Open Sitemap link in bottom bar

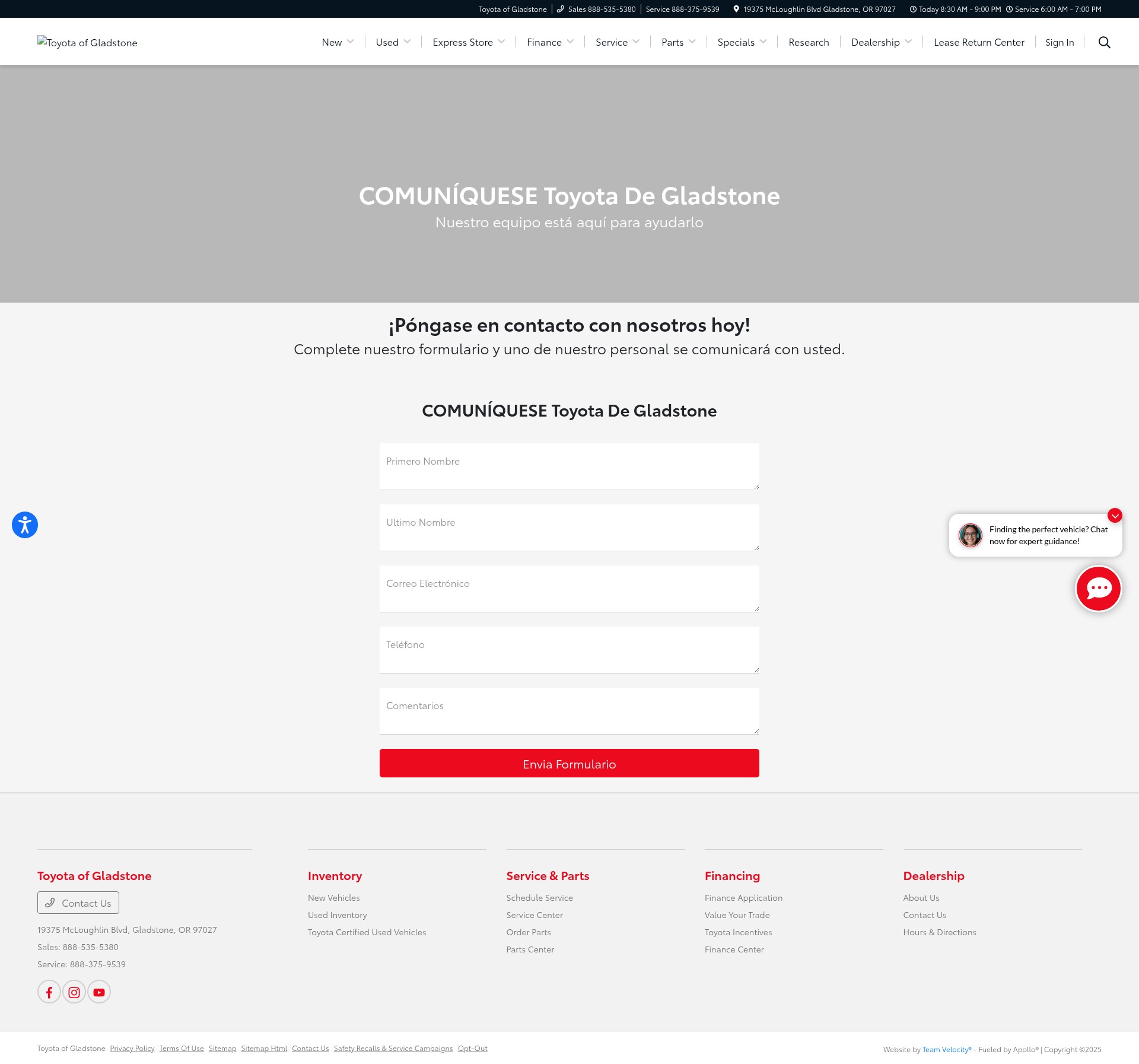pyautogui.click(x=222, y=1049)
